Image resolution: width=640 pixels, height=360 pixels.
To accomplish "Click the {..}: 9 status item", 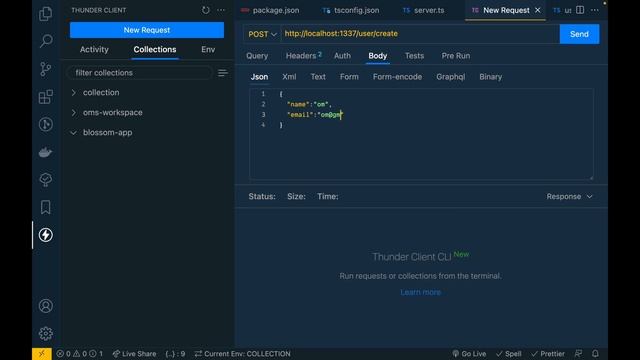I will (175, 354).
